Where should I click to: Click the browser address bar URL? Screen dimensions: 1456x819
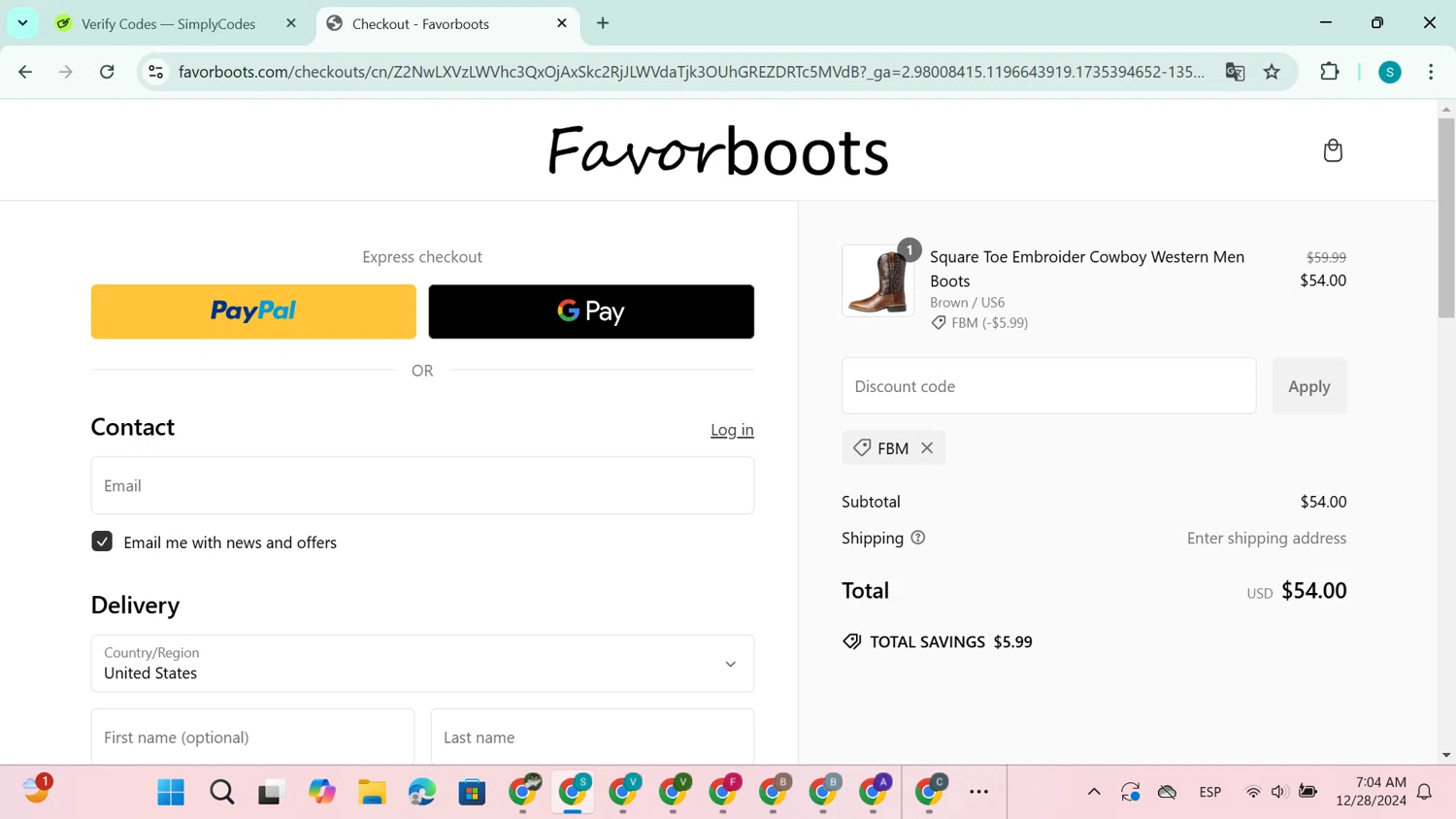pyautogui.click(x=691, y=72)
